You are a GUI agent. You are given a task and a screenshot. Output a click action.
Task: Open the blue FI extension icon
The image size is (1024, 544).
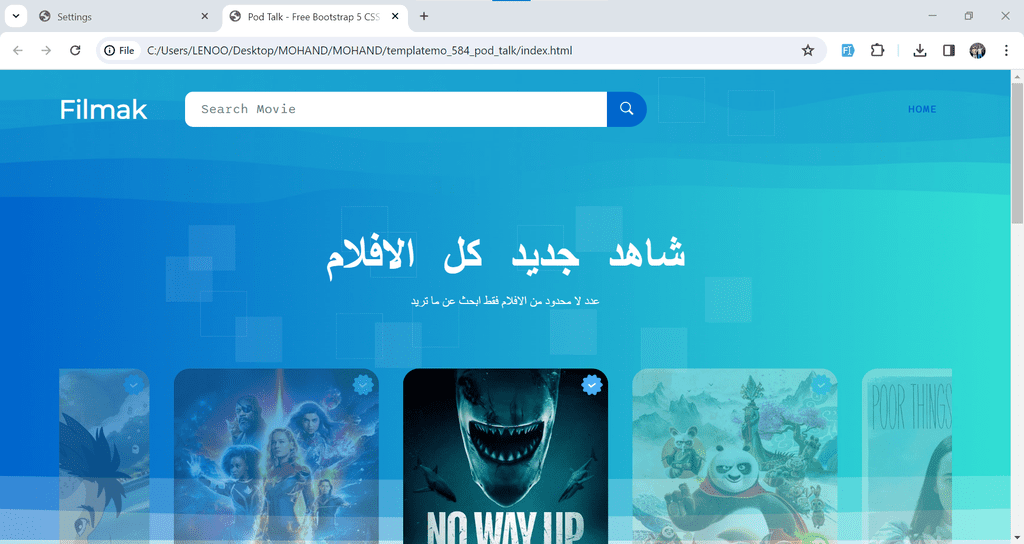[848, 50]
